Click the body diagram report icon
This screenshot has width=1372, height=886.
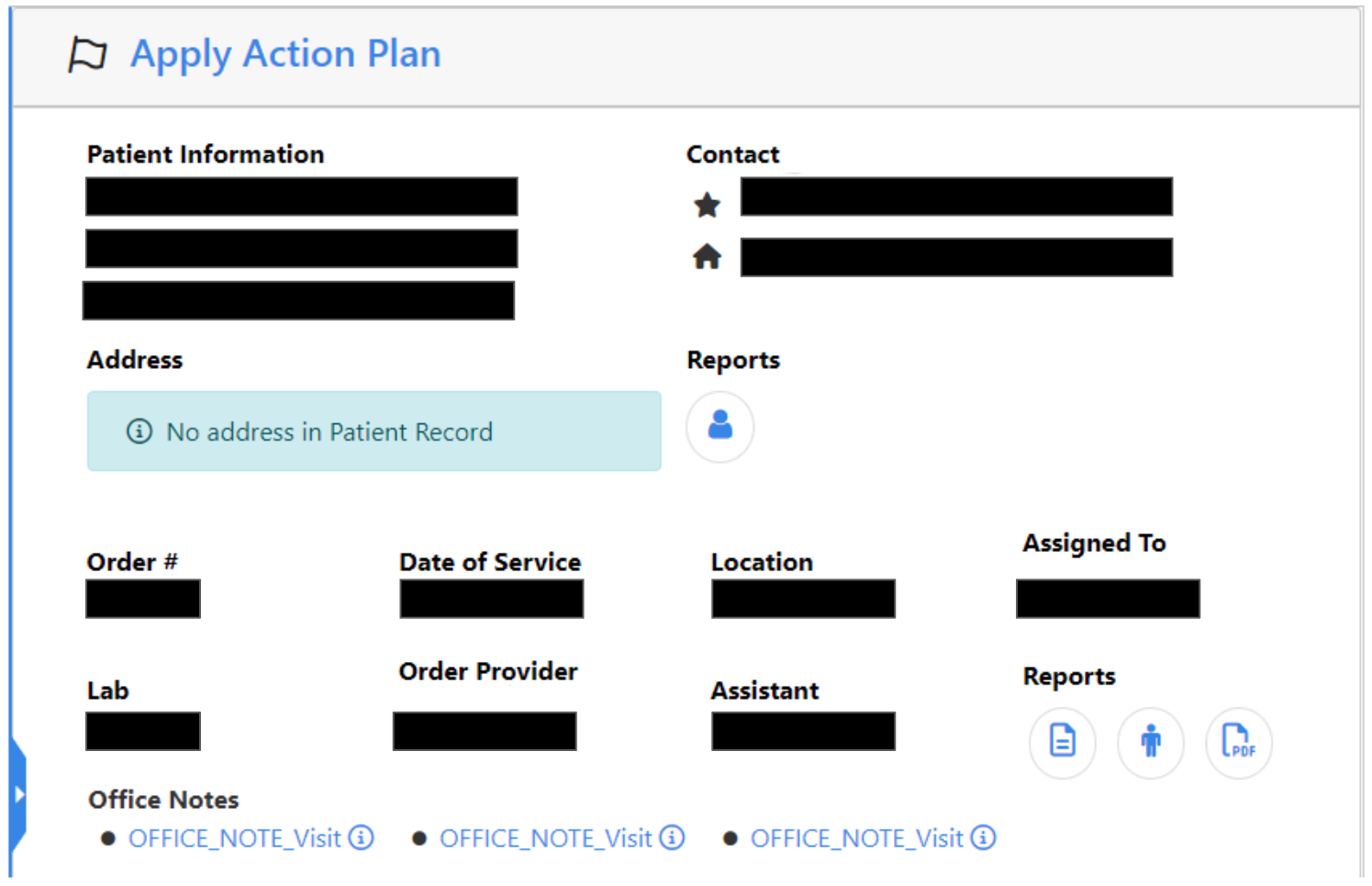pos(1150,743)
